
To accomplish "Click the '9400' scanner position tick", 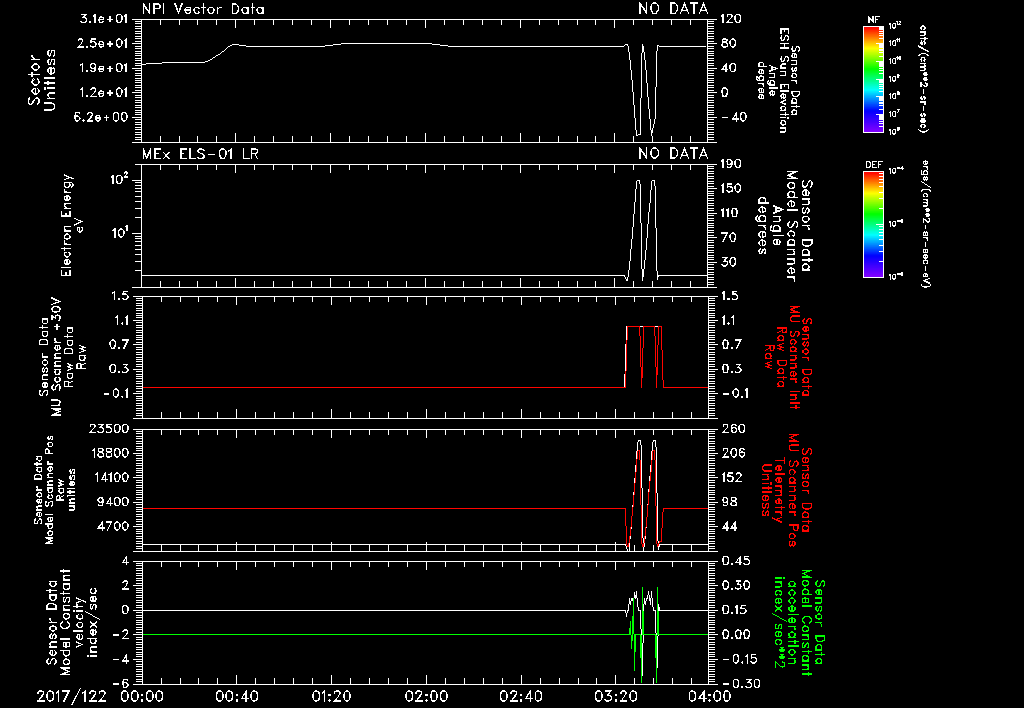I will [x=112, y=502].
